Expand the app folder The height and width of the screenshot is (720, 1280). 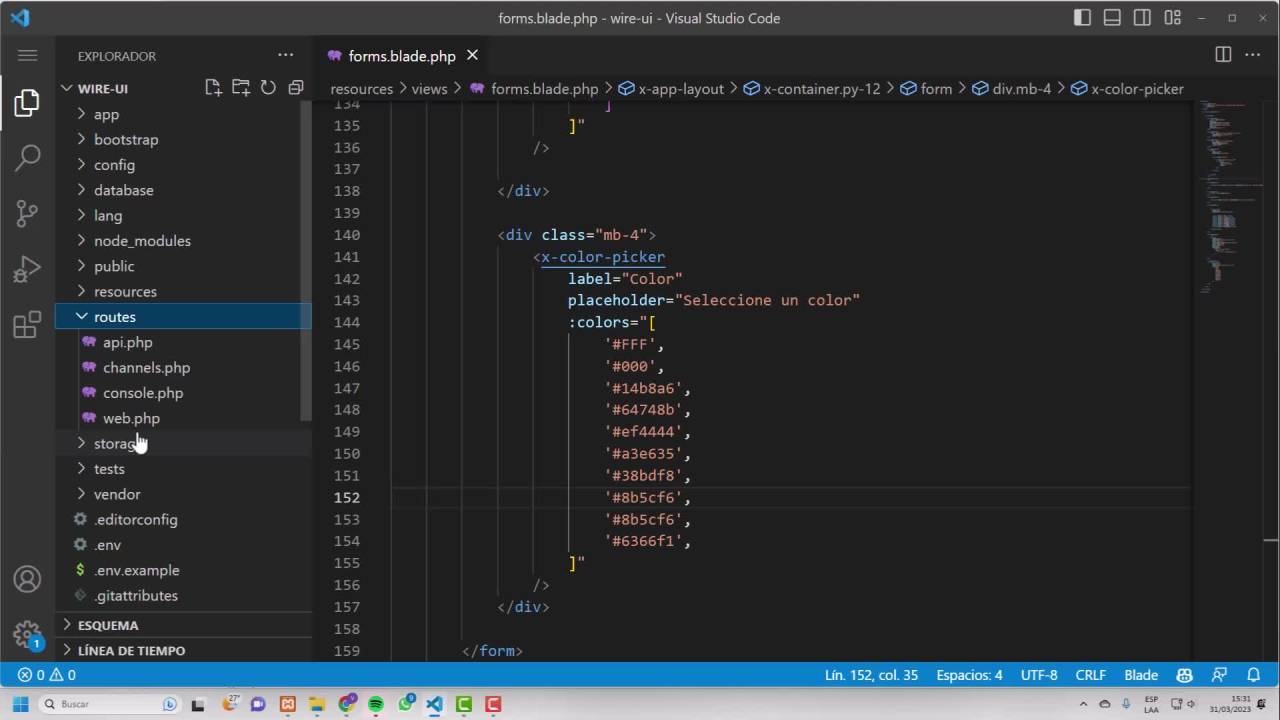point(183,114)
